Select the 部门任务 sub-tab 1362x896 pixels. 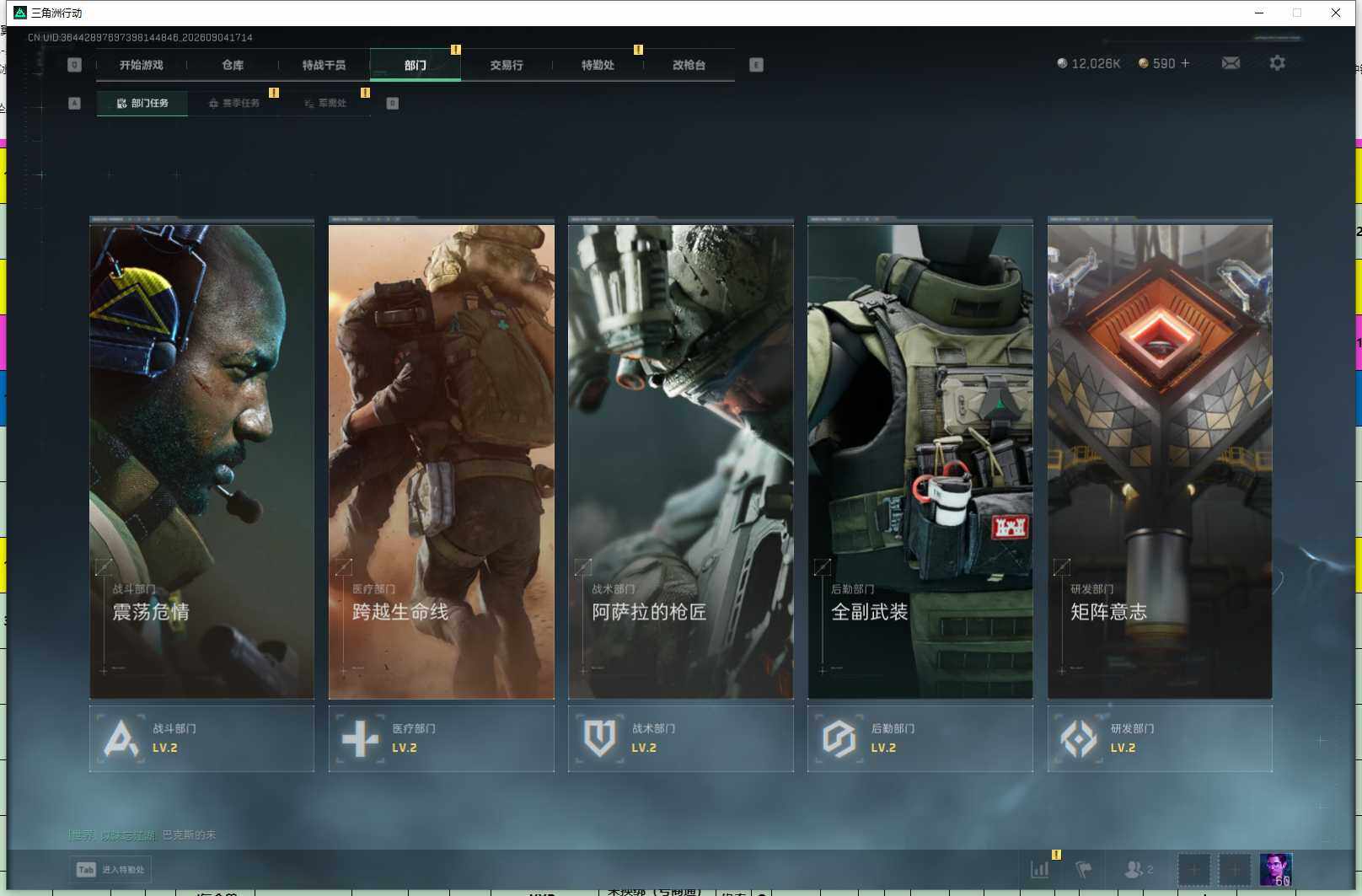[x=142, y=103]
